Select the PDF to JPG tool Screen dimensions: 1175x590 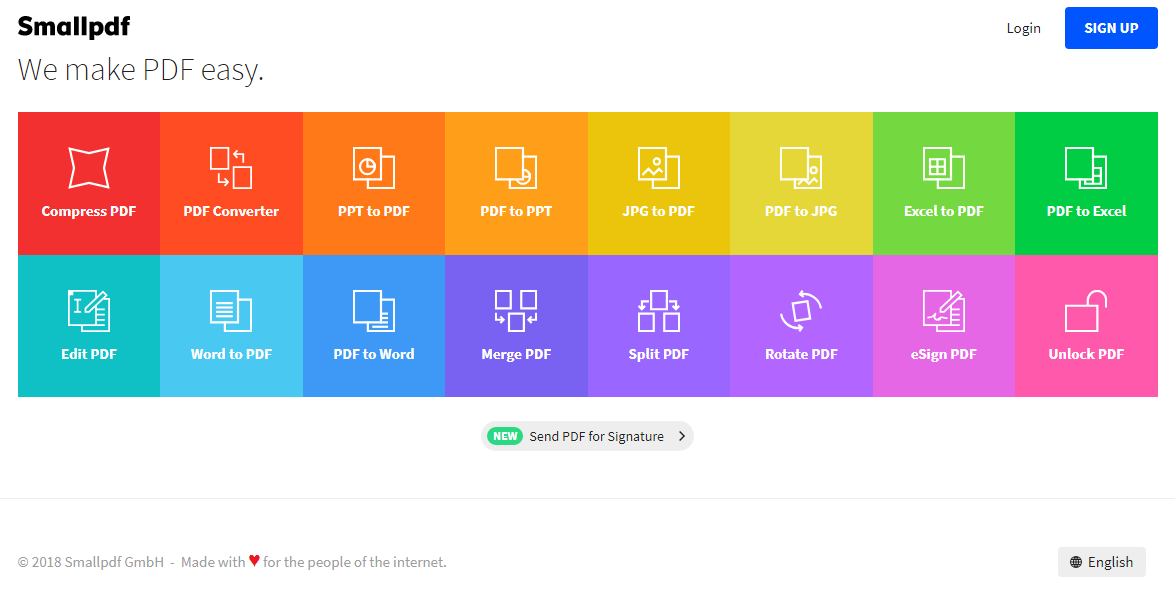point(801,183)
